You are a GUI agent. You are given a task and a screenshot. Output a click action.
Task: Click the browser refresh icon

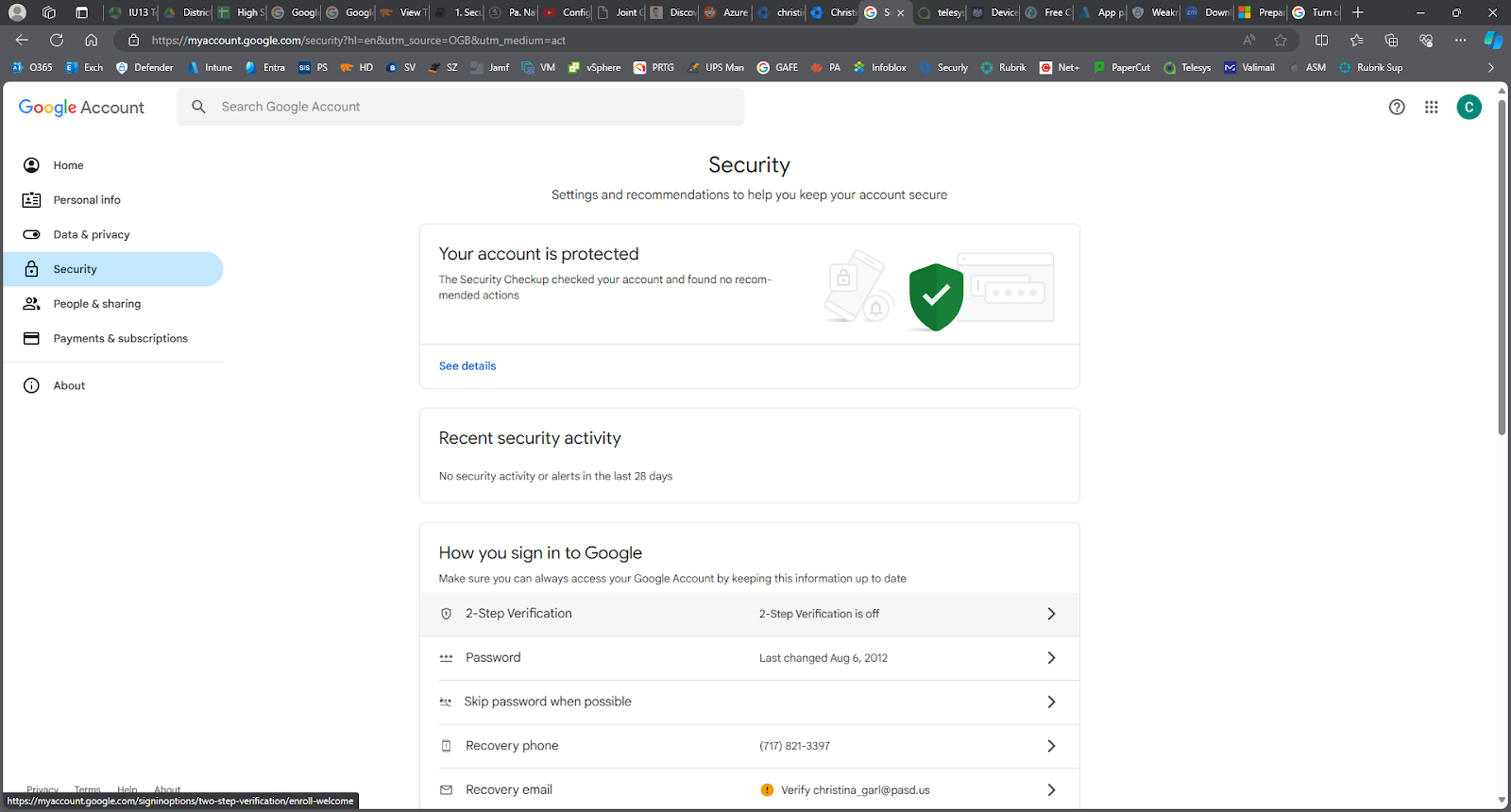click(57, 40)
